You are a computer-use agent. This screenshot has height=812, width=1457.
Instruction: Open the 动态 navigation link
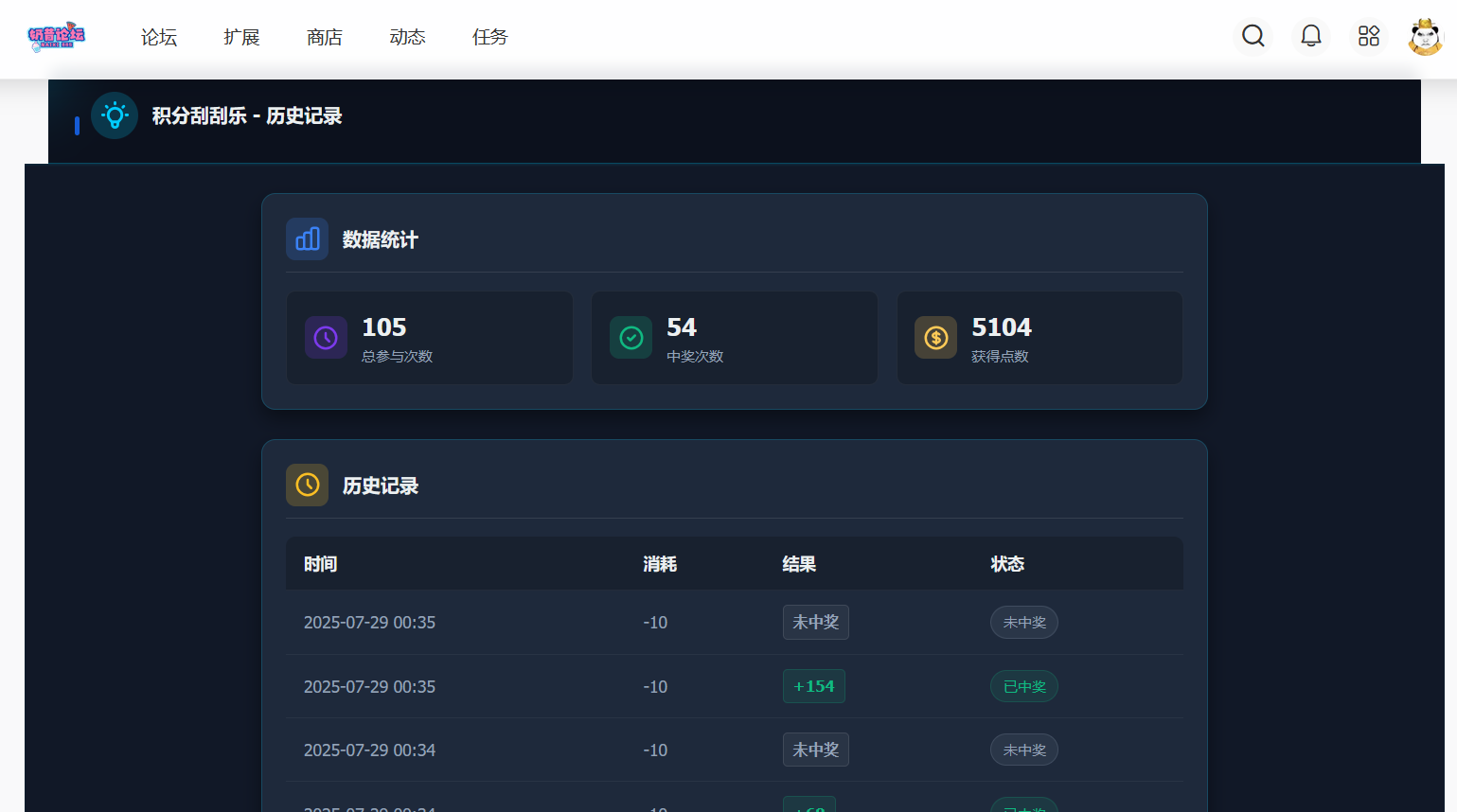407,37
